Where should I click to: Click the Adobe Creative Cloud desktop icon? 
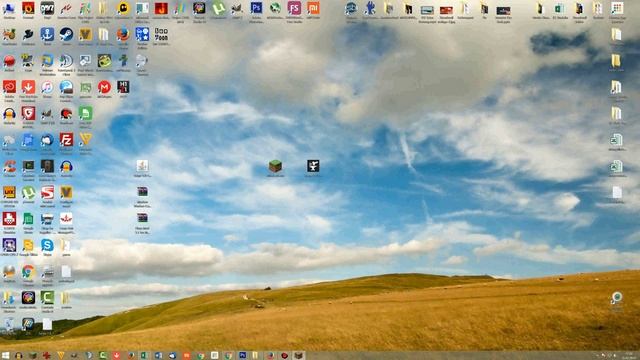(9, 87)
